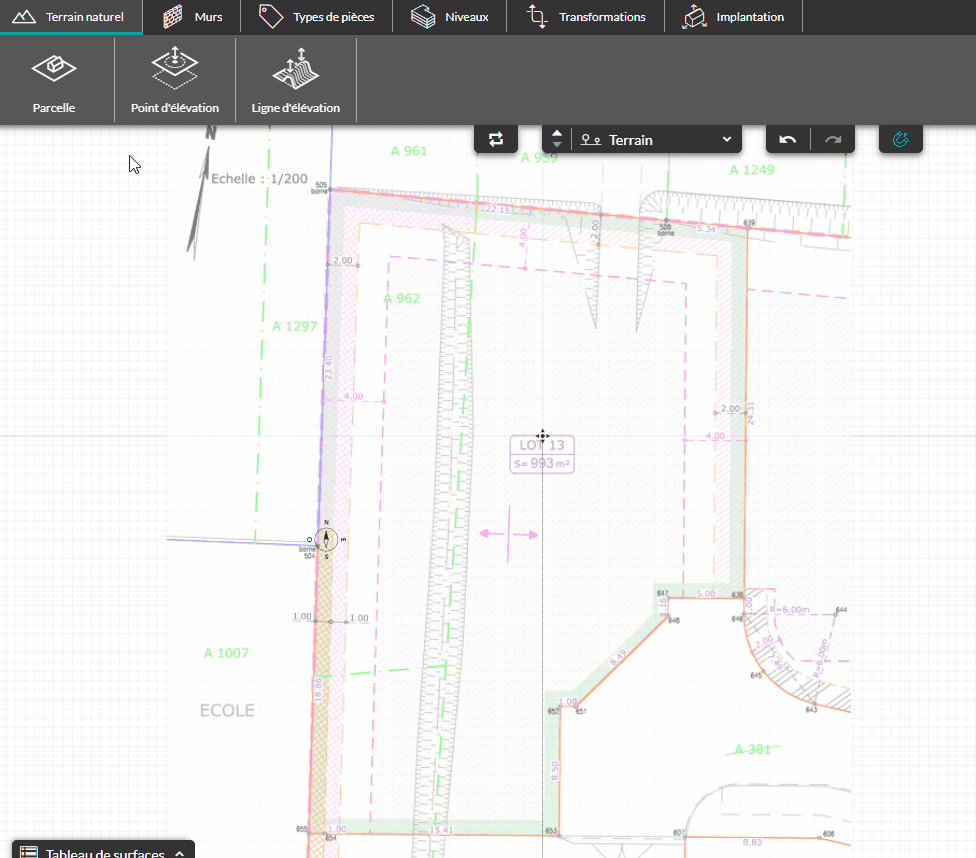Select the Point d'élévation tool
Image resolution: width=976 pixels, height=858 pixels.
tap(175, 82)
